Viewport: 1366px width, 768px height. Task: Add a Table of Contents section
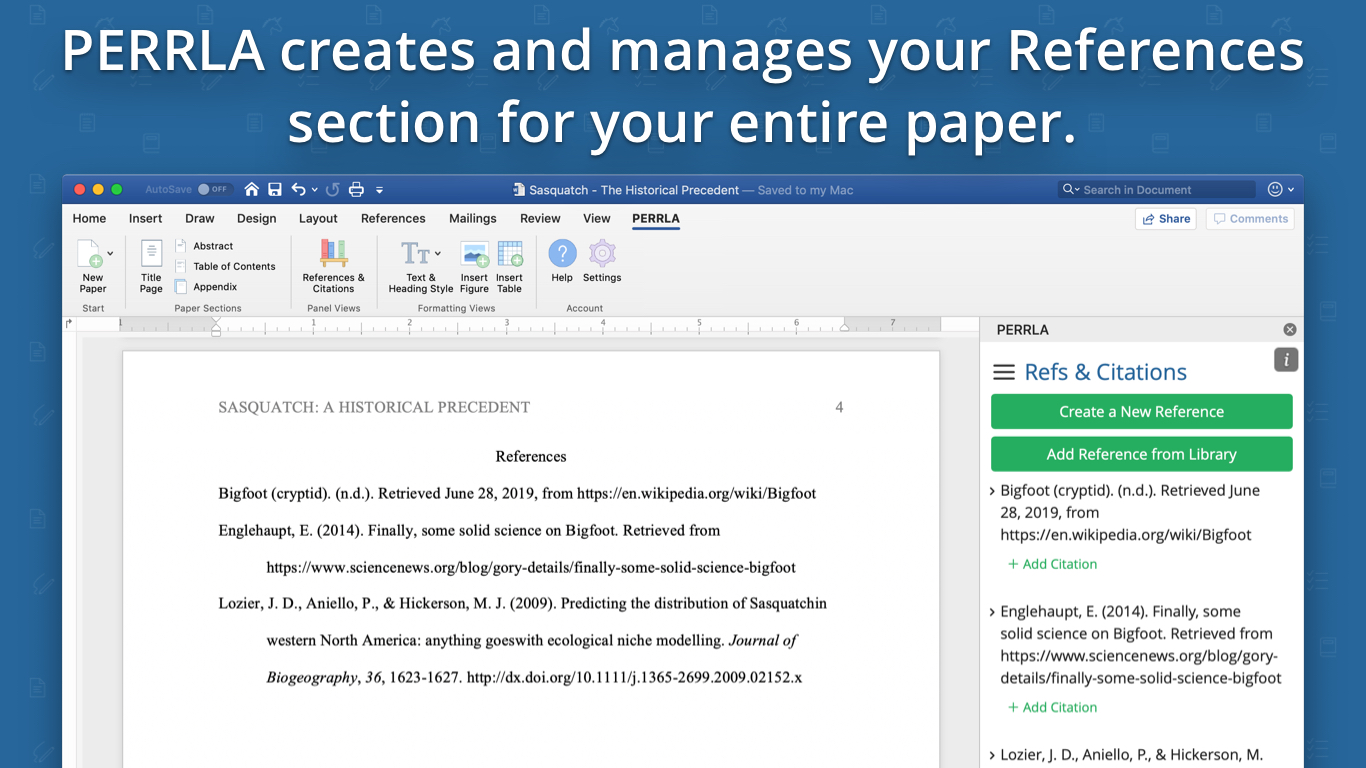point(225,266)
